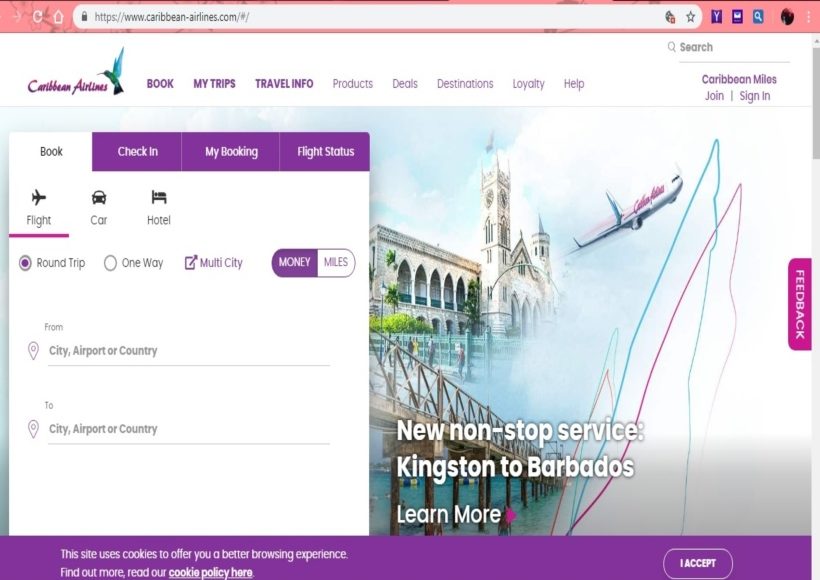Screen dimensions: 820x580
Task: Select the Flight airplane icon
Action: point(39,197)
